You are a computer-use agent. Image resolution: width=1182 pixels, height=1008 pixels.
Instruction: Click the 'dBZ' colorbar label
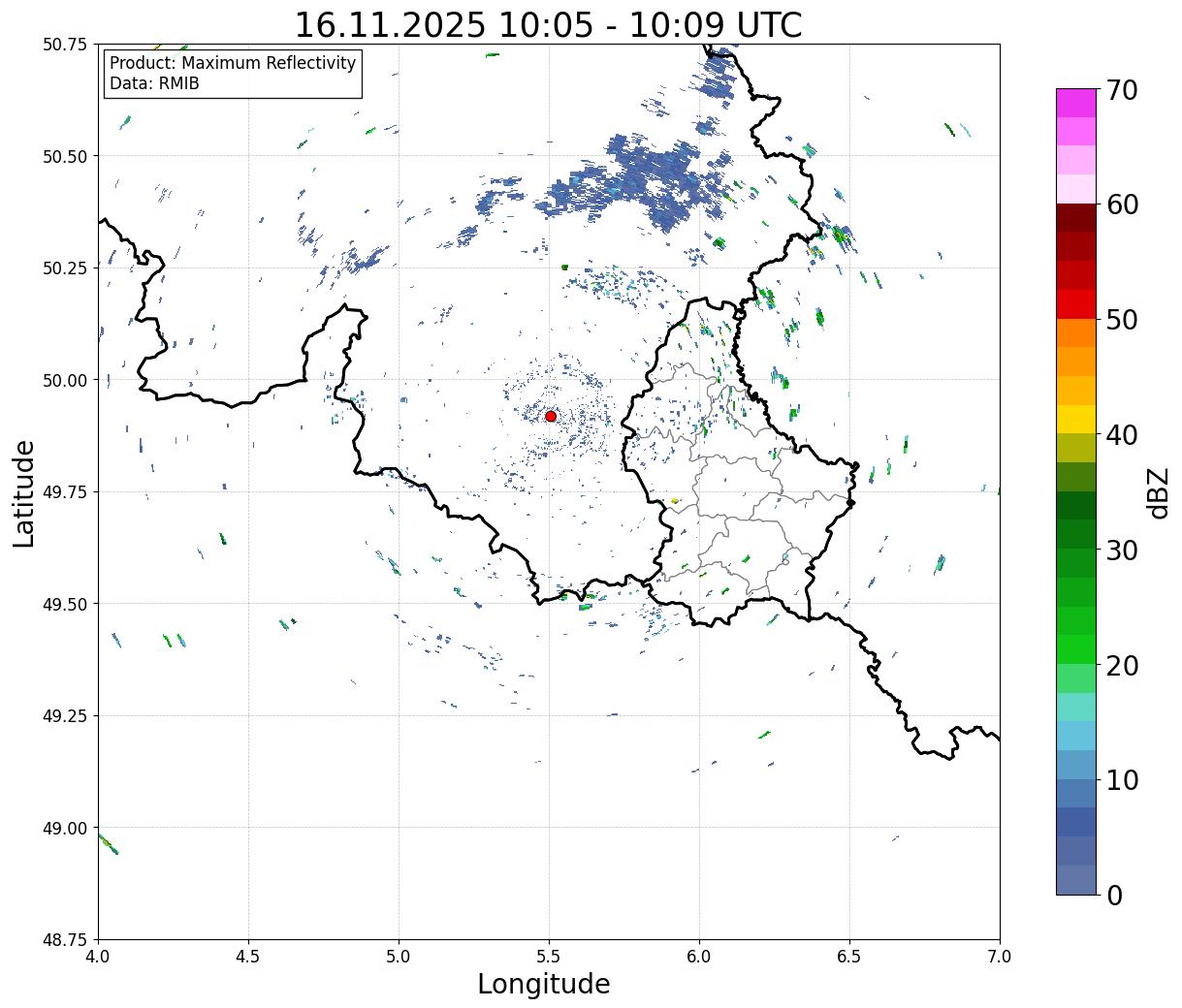1158,492
